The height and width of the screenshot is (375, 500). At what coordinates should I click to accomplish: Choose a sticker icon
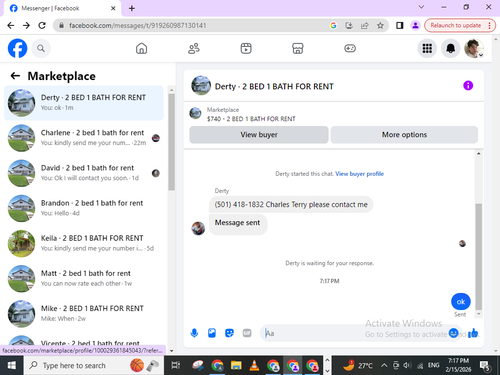[229, 333]
